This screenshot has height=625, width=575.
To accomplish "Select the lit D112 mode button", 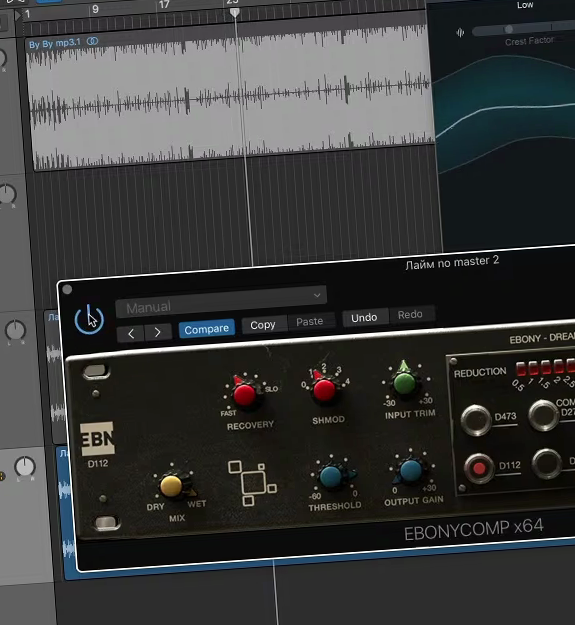I will coord(479,469).
